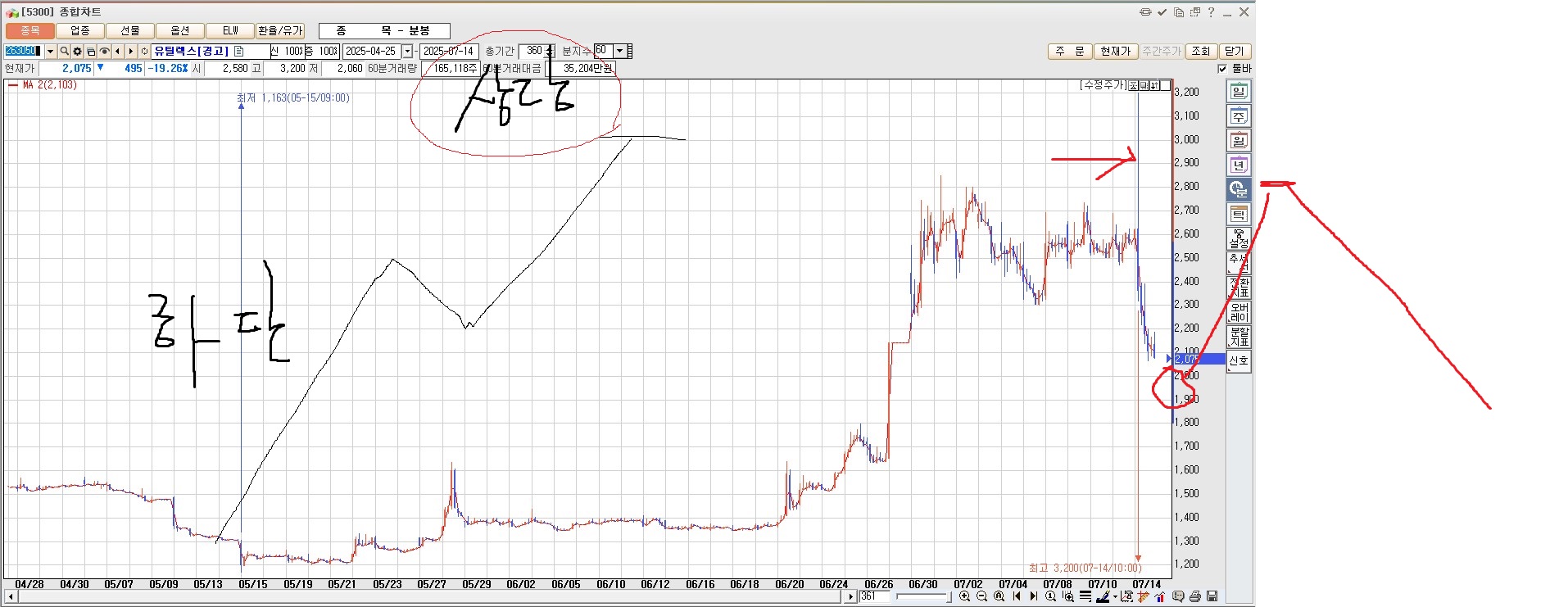Expand the minute interval 60 dropdown
This screenshot has width=1568, height=607.
click(619, 51)
